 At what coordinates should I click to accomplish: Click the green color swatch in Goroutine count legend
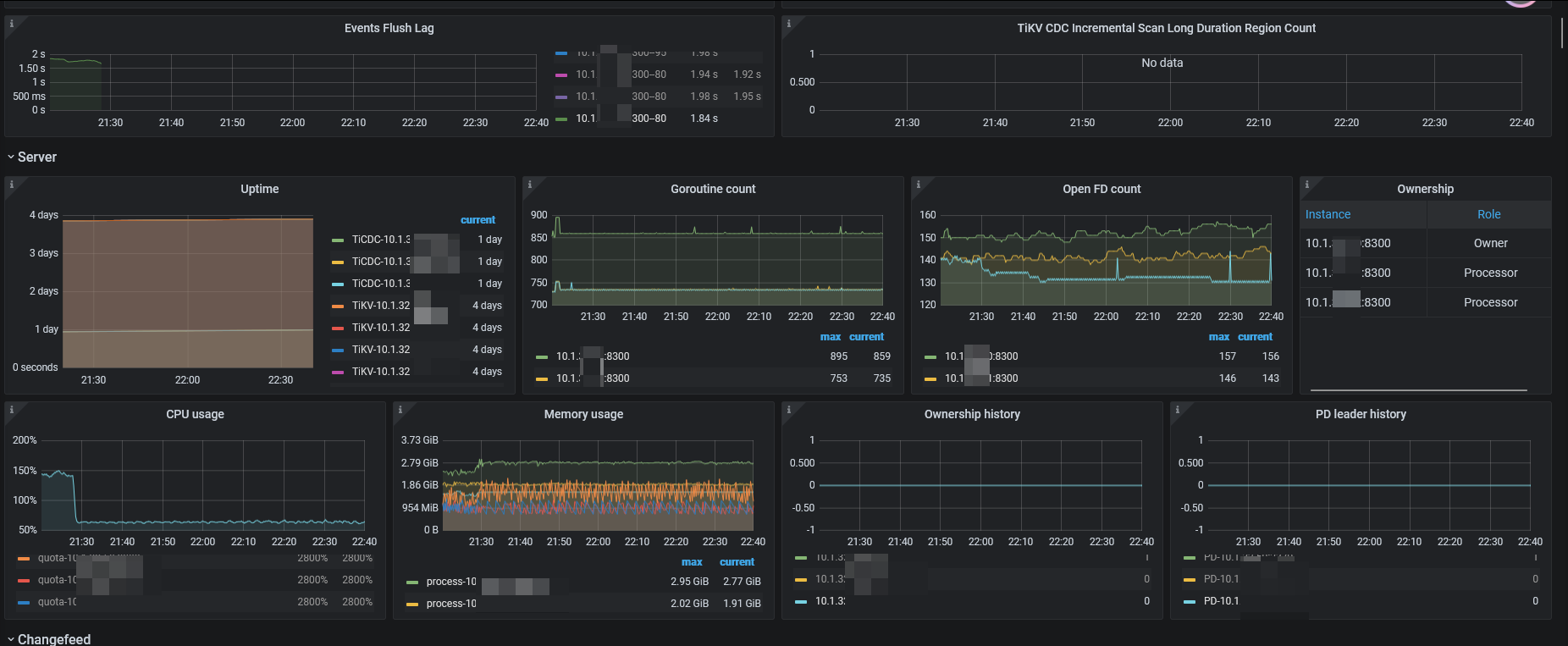[x=542, y=357]
